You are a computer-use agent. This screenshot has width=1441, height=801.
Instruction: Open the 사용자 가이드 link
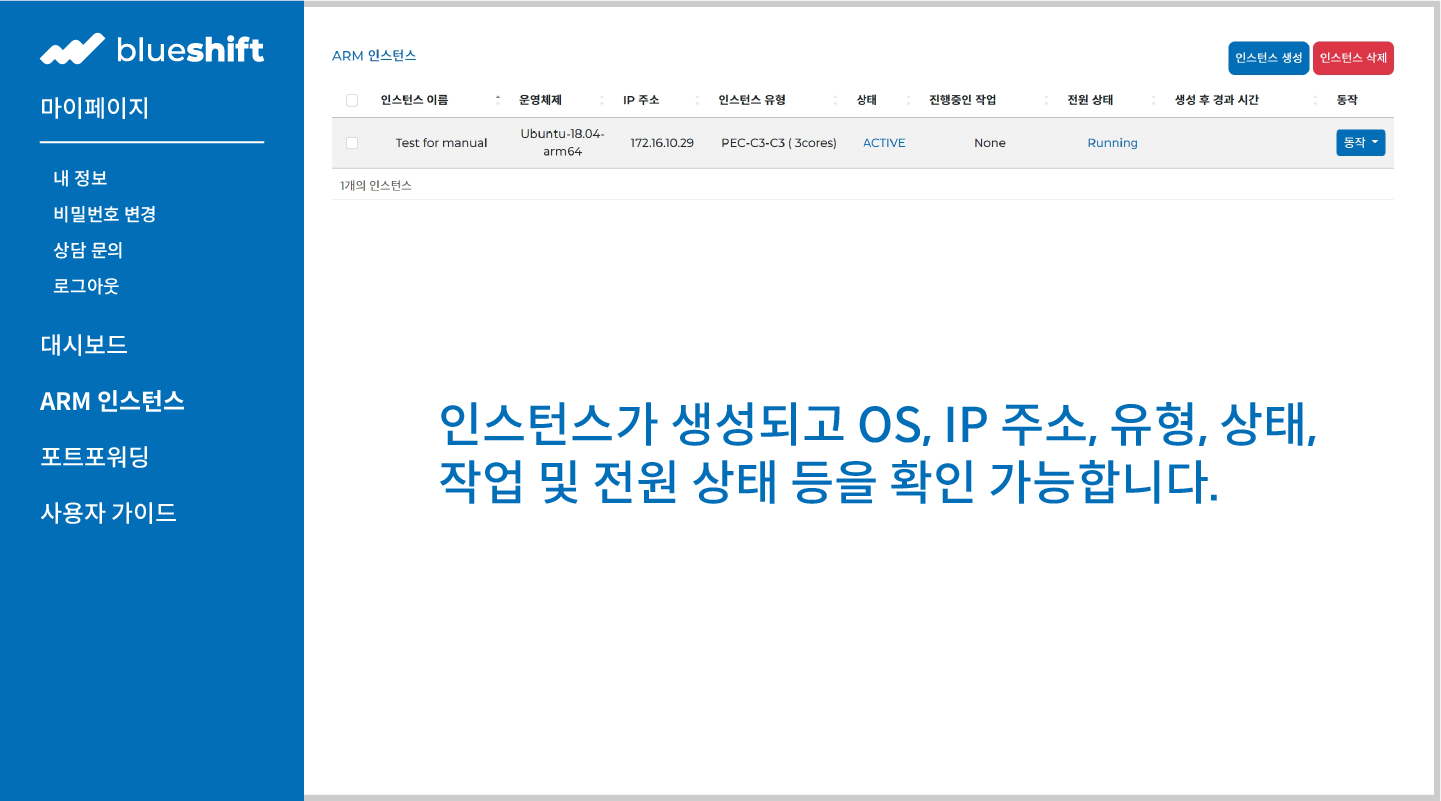(108, 512)
